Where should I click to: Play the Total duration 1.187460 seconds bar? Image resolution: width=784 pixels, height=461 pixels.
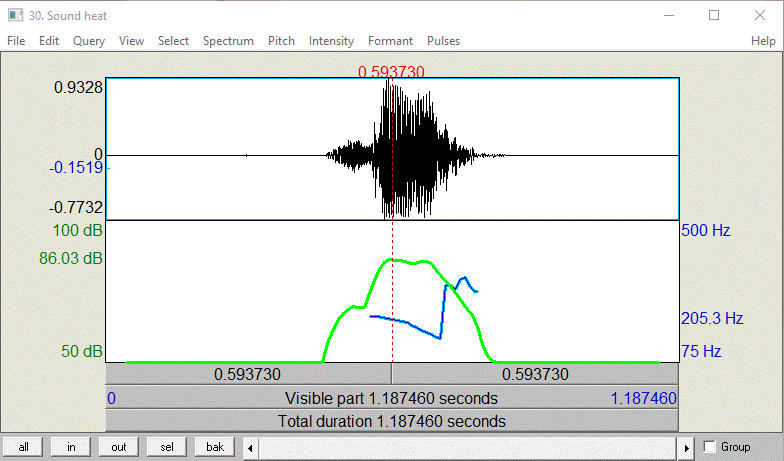pyautogui.click(x=392, y=421)
